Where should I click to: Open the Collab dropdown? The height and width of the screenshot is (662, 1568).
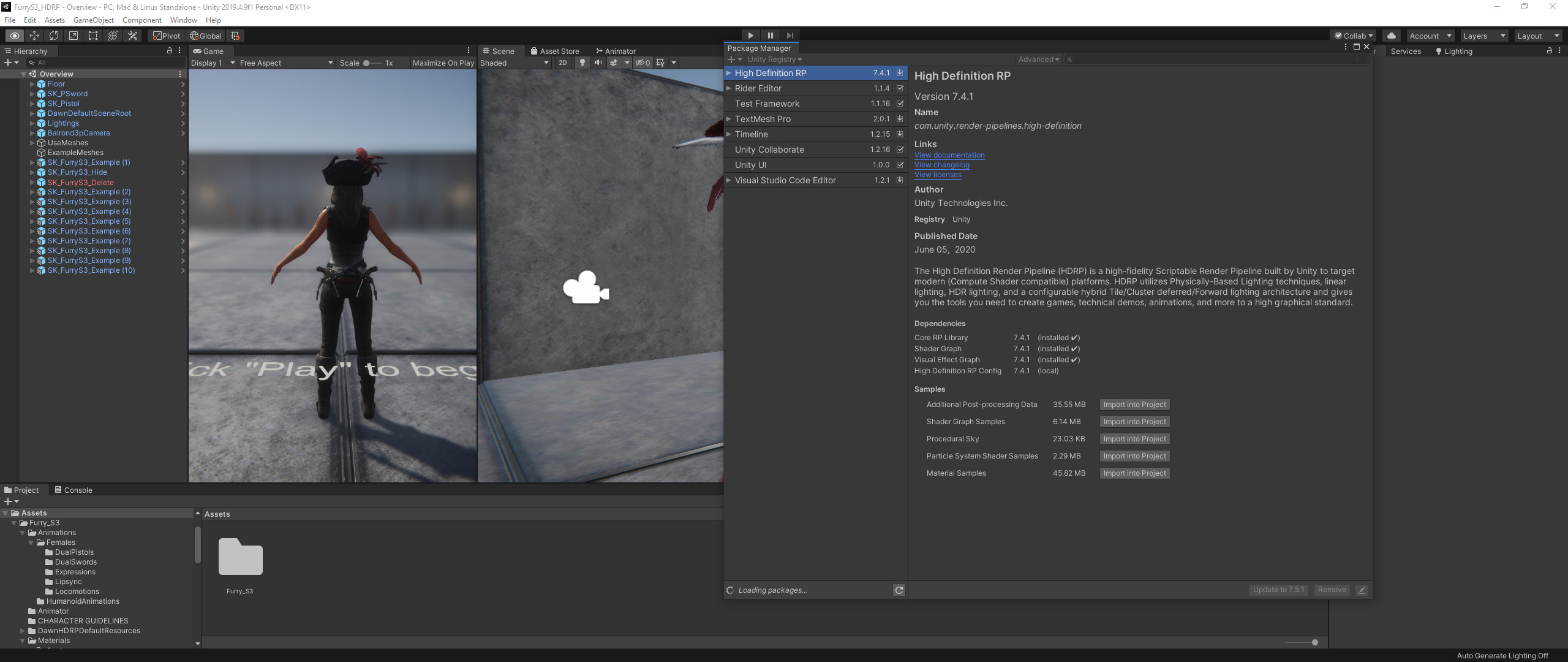(x=1353, y=36)
